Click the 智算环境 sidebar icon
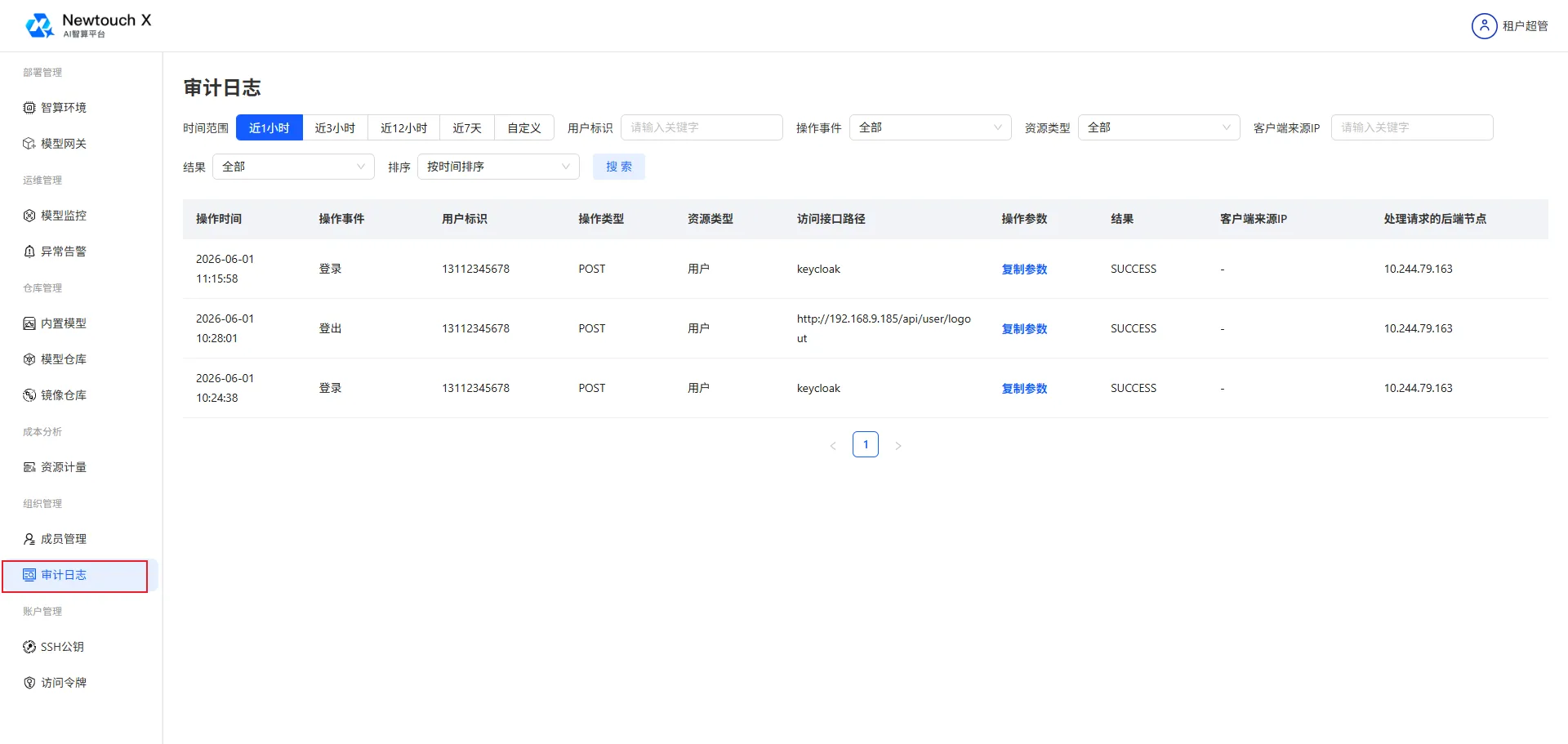Screen dimensions: 1568x744 click(x=29, y=108)
